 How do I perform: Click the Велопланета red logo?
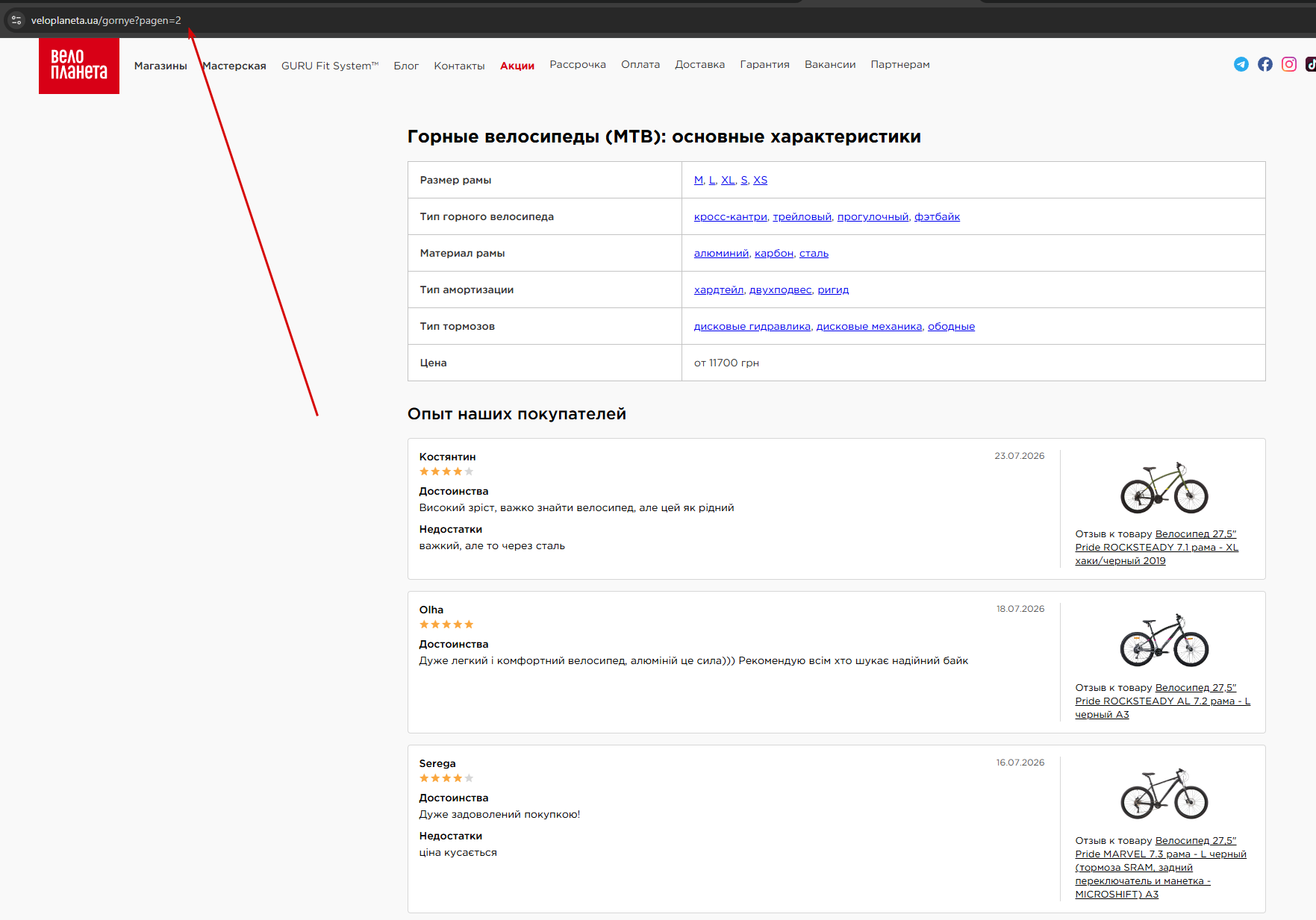point(79,66)
